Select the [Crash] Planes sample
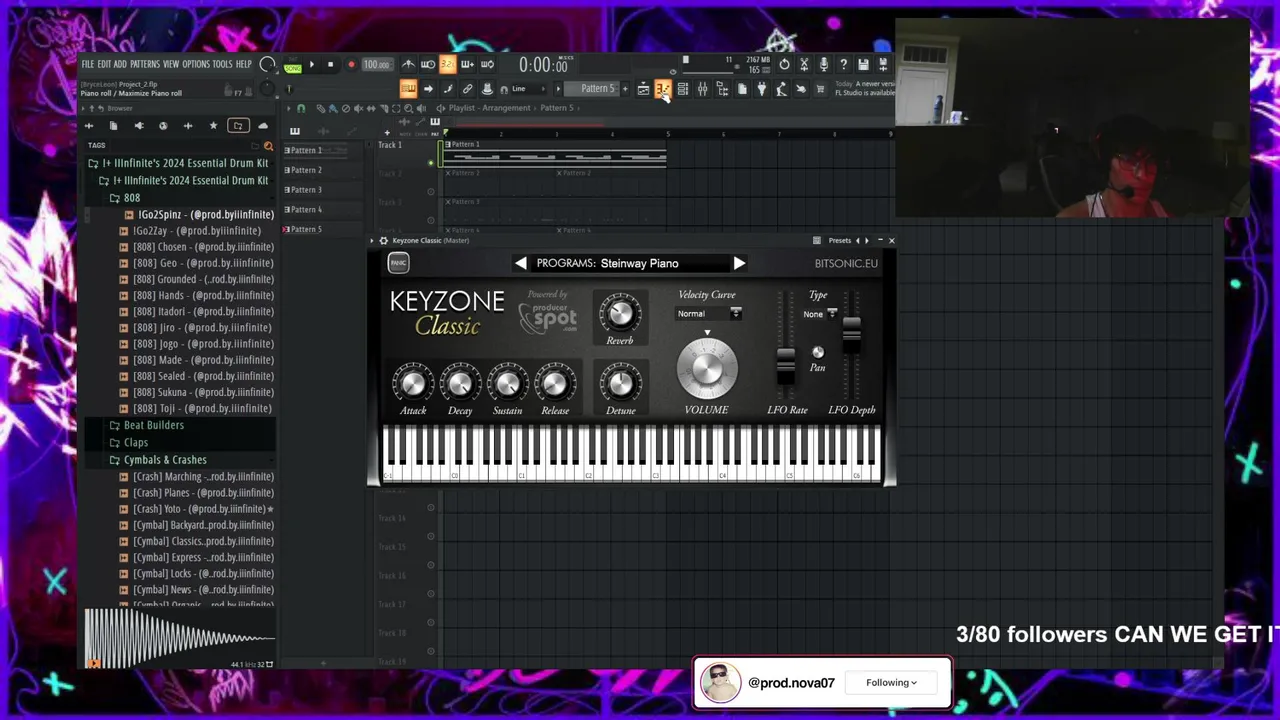 click(x=197, y=493)
